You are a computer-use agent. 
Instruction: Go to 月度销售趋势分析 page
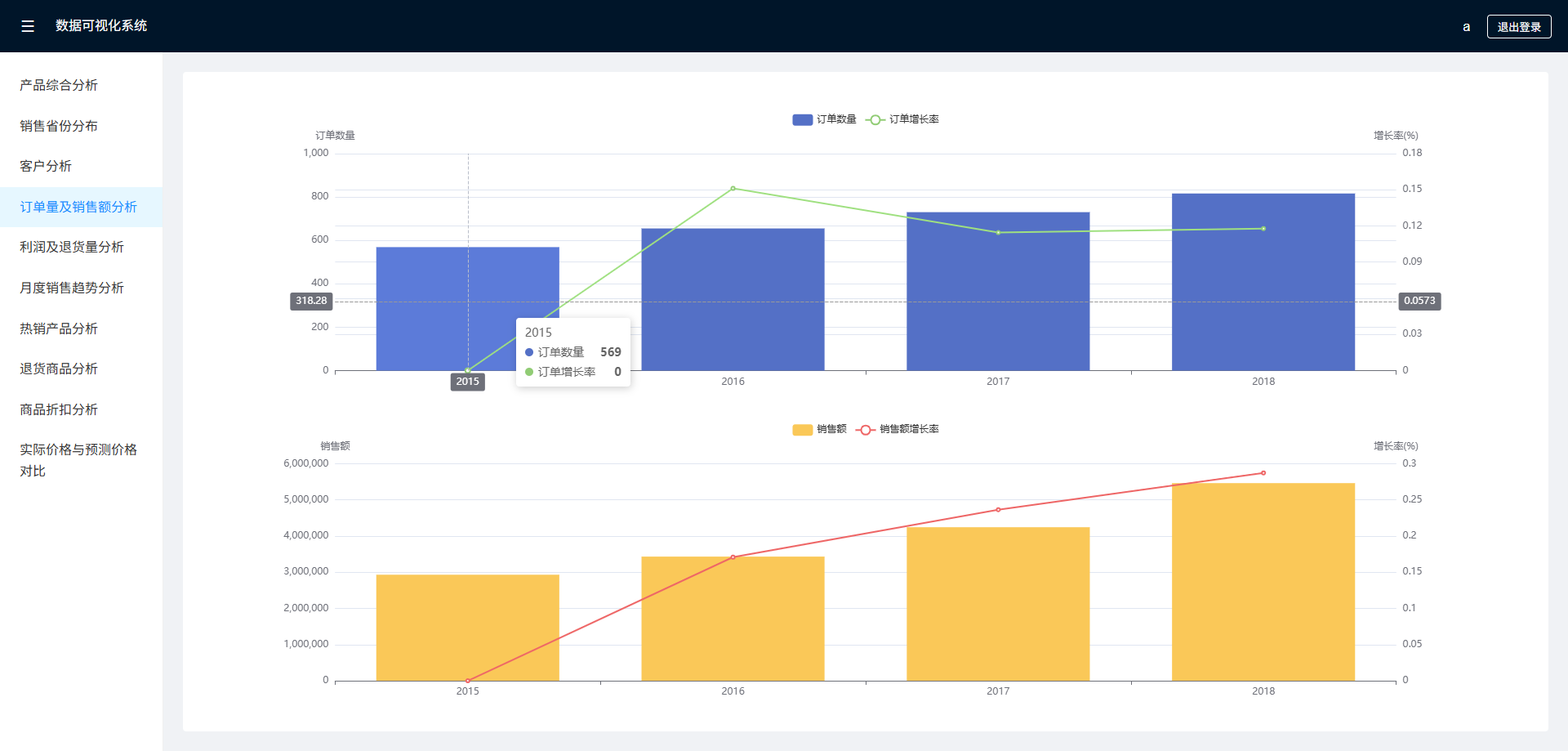point(81,288)
